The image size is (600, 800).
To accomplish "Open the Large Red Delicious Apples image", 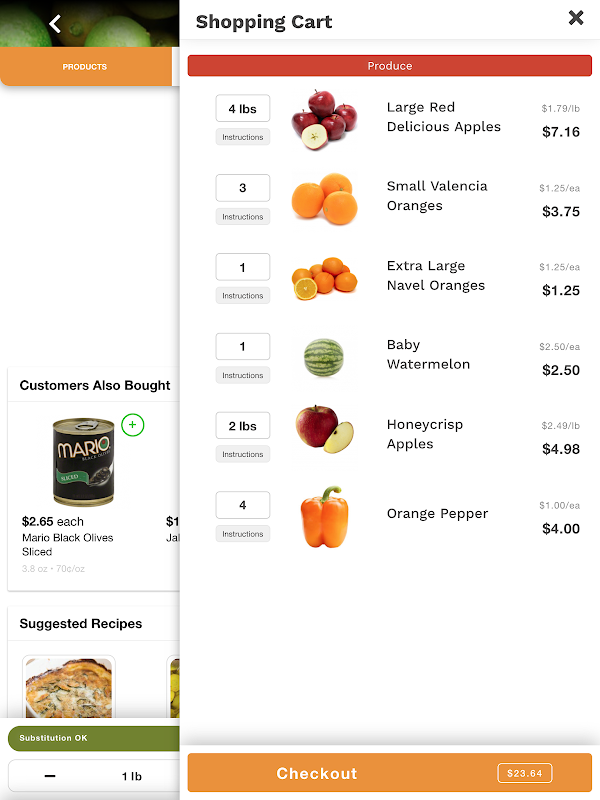I will [324, 120].
